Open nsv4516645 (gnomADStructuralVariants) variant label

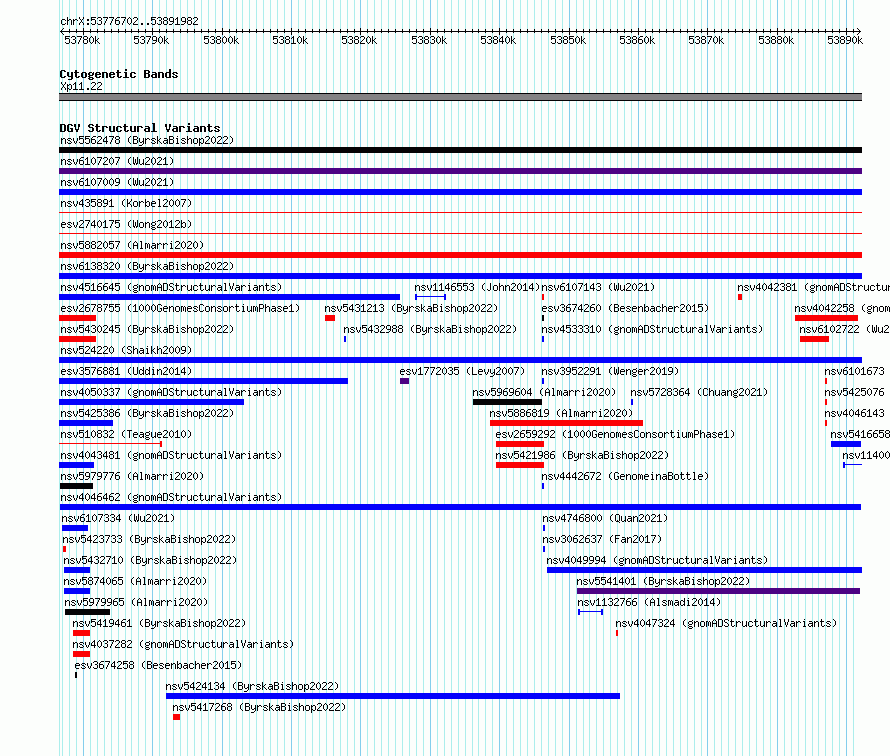[171, 287]
